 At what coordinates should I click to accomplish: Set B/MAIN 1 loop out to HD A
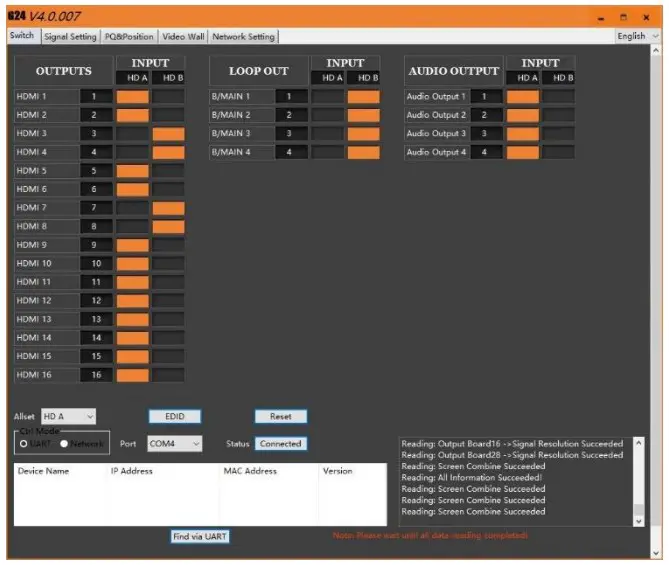[328, 96]
